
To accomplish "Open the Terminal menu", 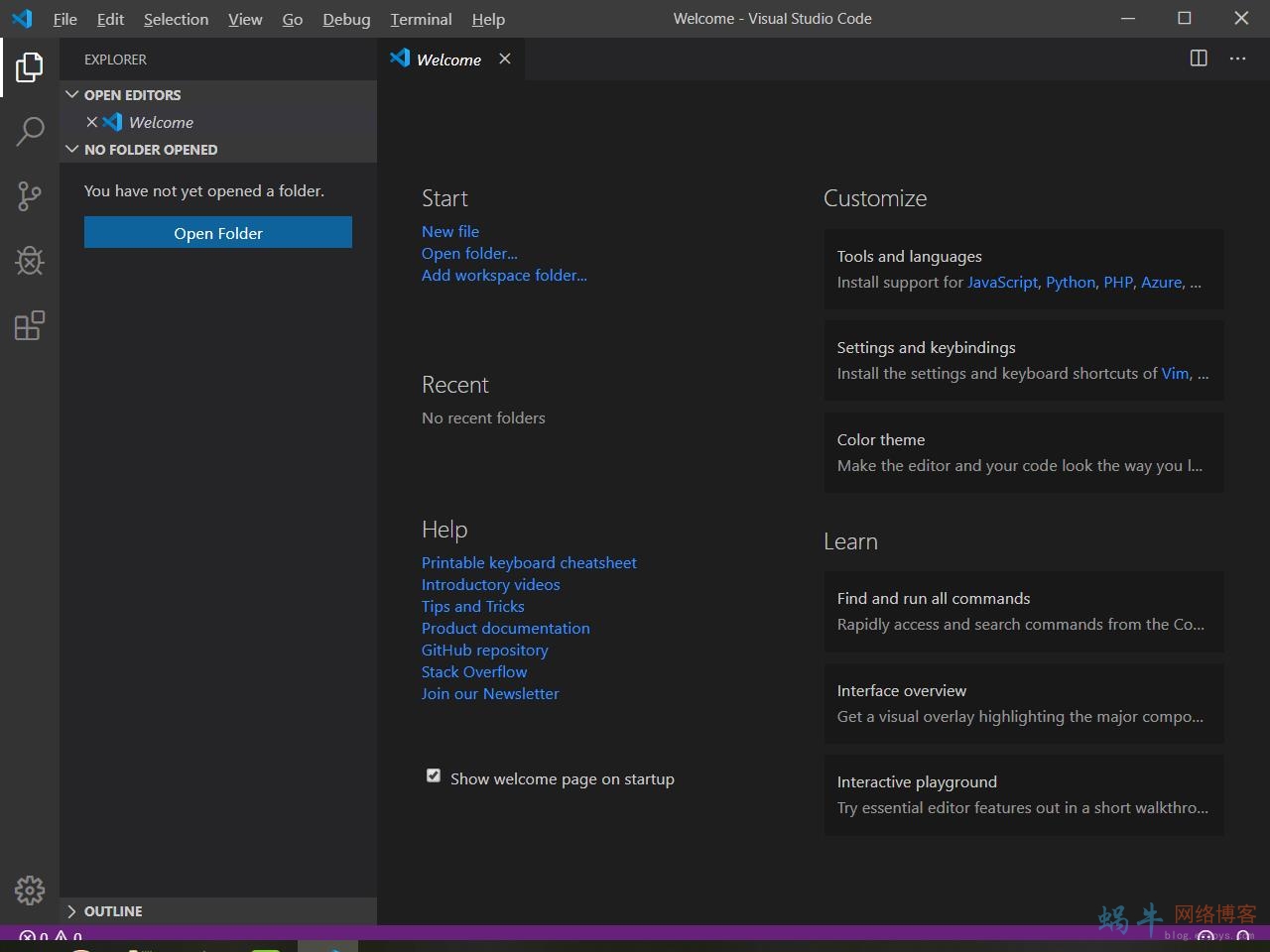I will point(421,19).
